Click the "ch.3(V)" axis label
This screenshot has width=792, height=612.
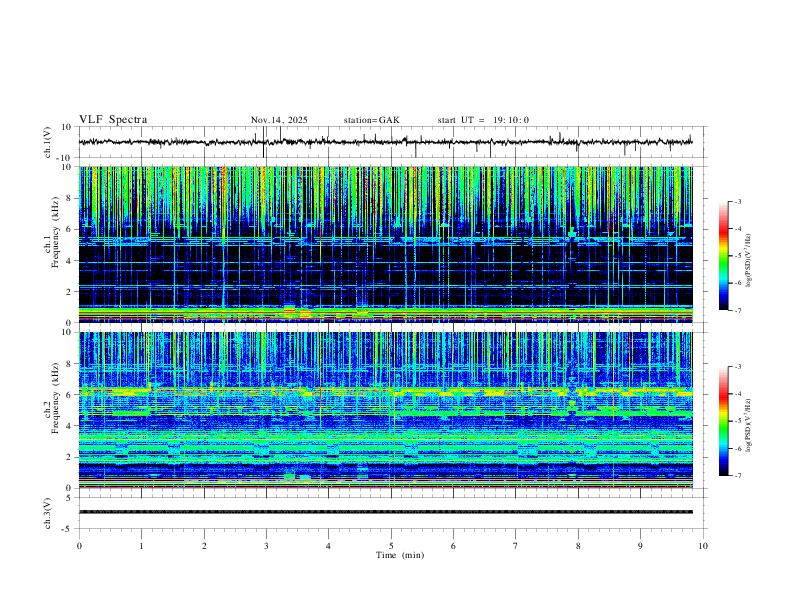(48, 513)
